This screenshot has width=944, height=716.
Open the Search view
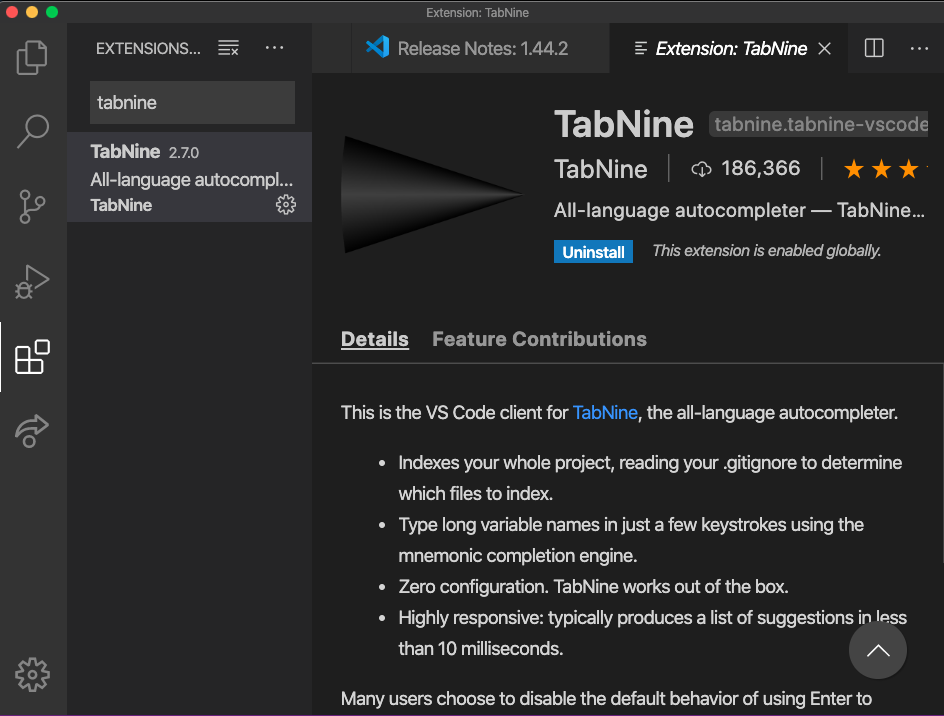32,131
